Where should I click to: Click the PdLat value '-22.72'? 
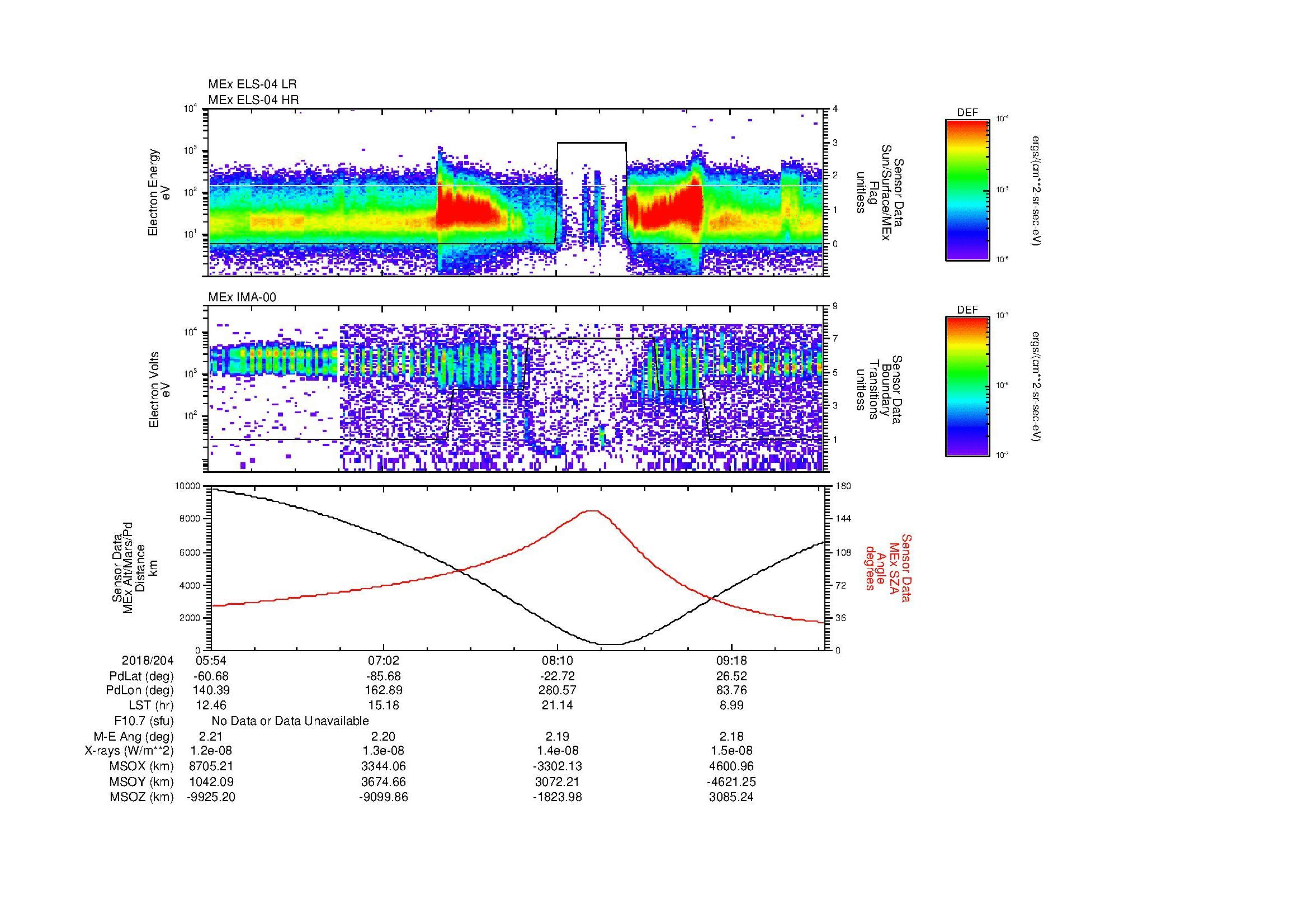tap(557, 676)
